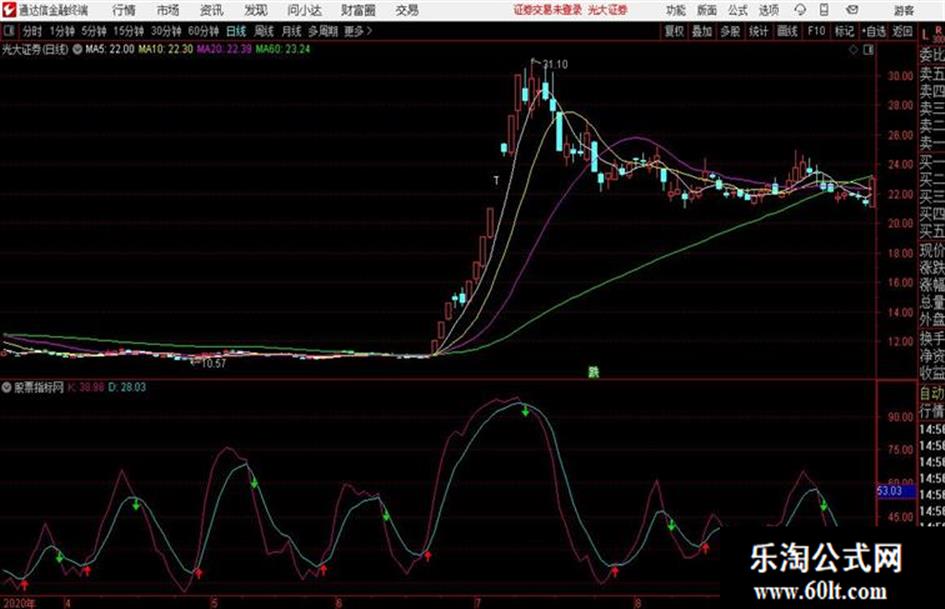
Task: Click the MA60: 23.24 value label
Action: click(x=282, y=49)
